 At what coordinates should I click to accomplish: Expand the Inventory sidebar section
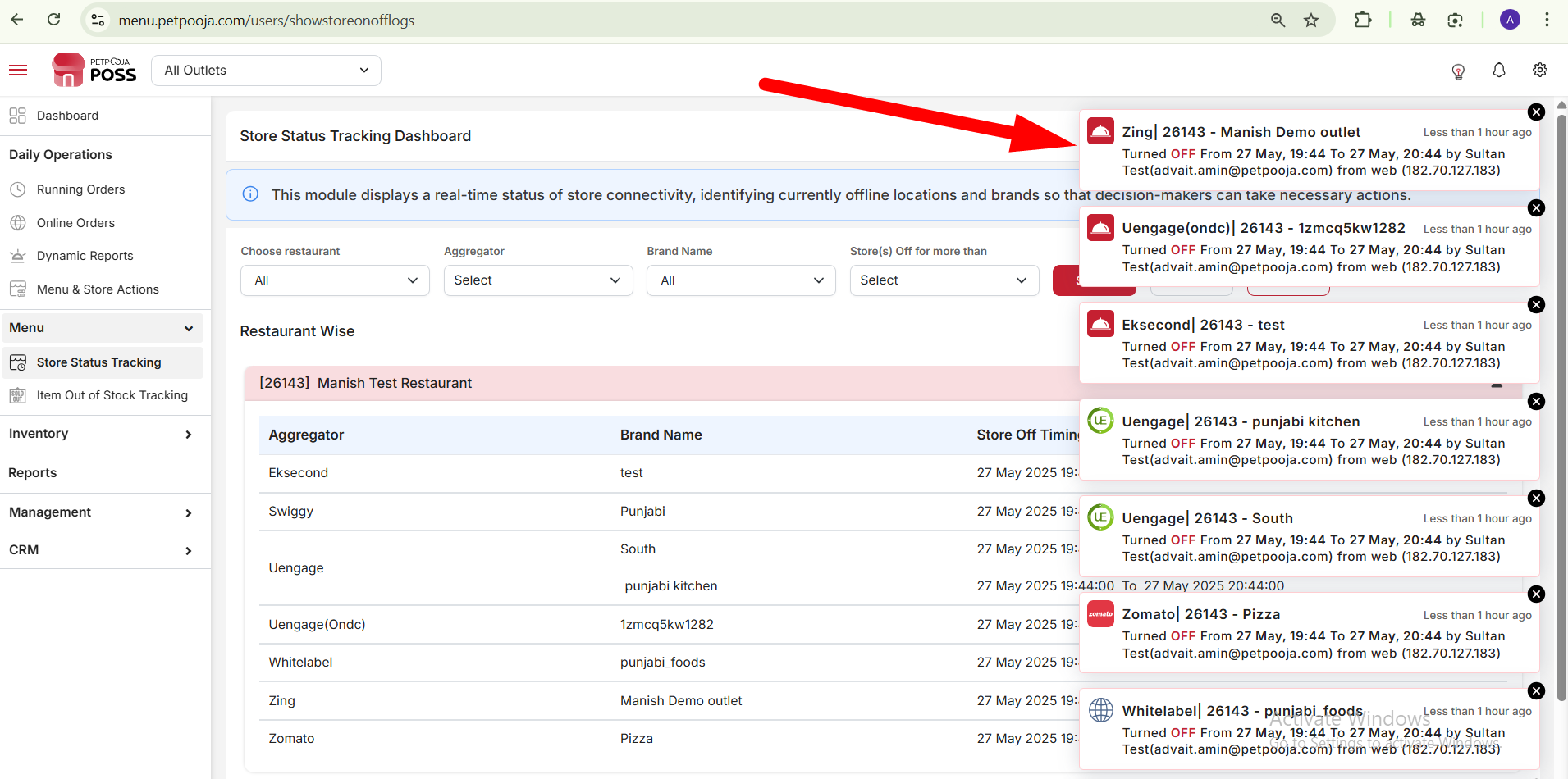(x=102, y=434)
